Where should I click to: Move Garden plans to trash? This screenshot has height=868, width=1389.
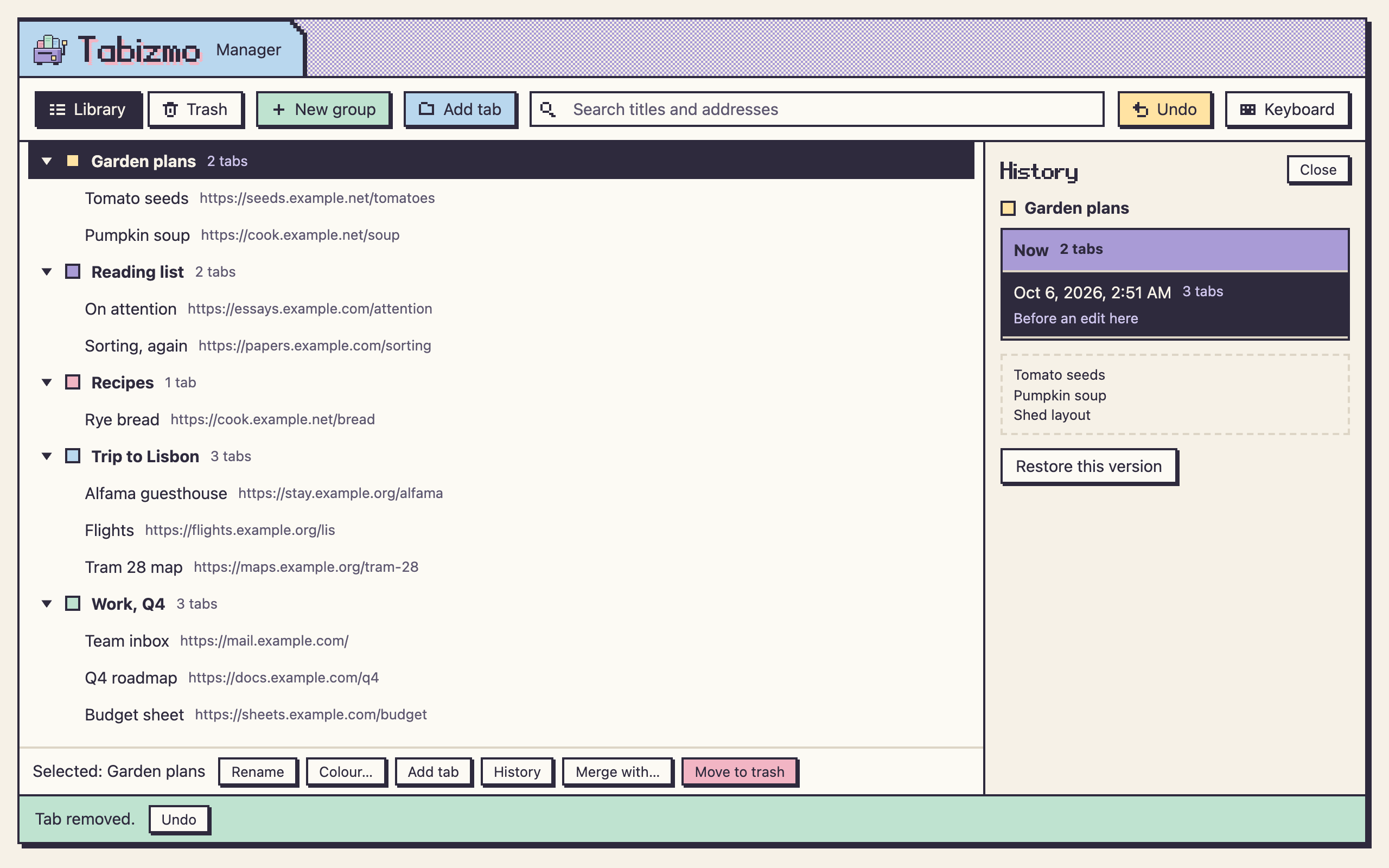coord(740,771)
